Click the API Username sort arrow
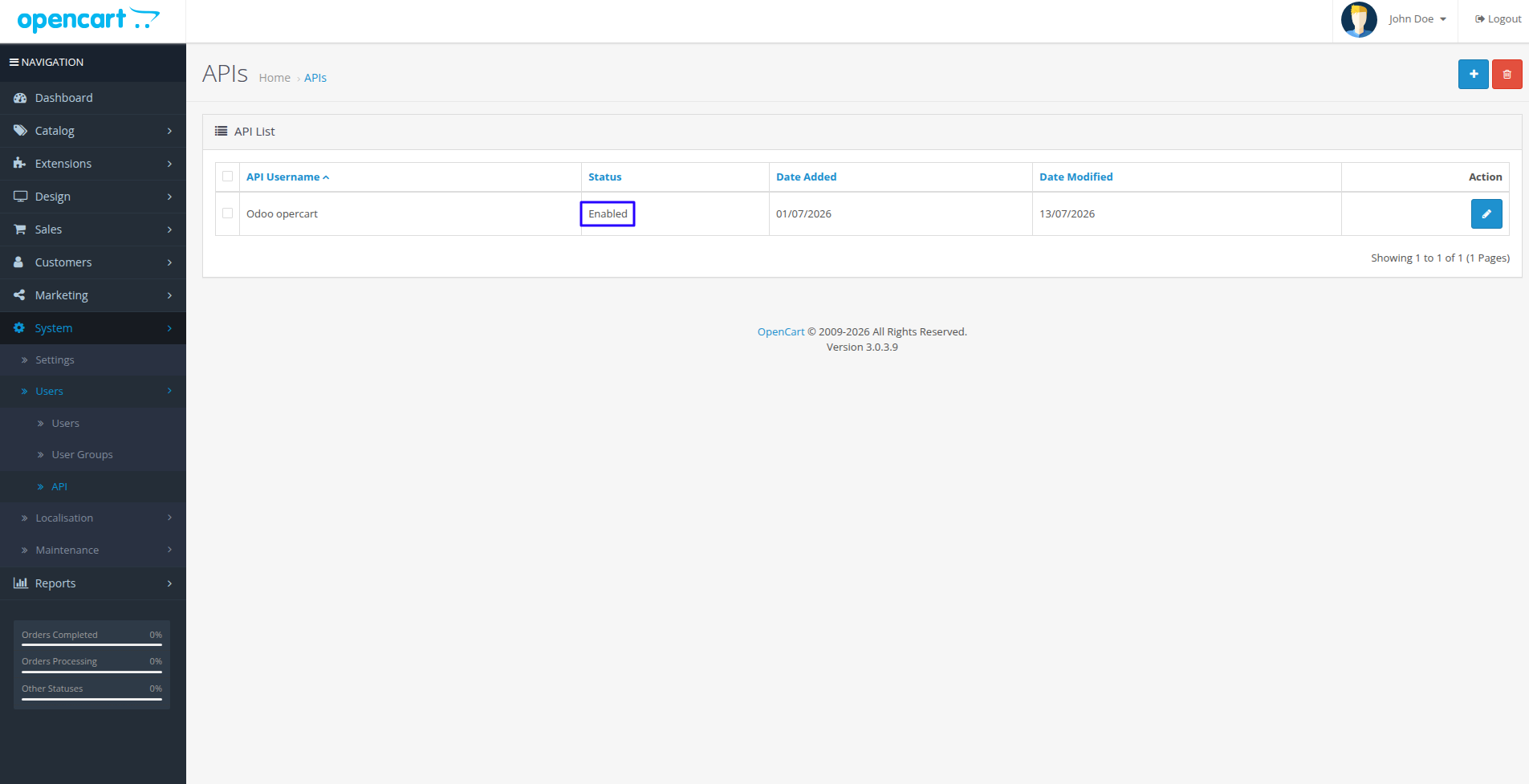The height and width of the screenshot is (784, 1529). 326,177
